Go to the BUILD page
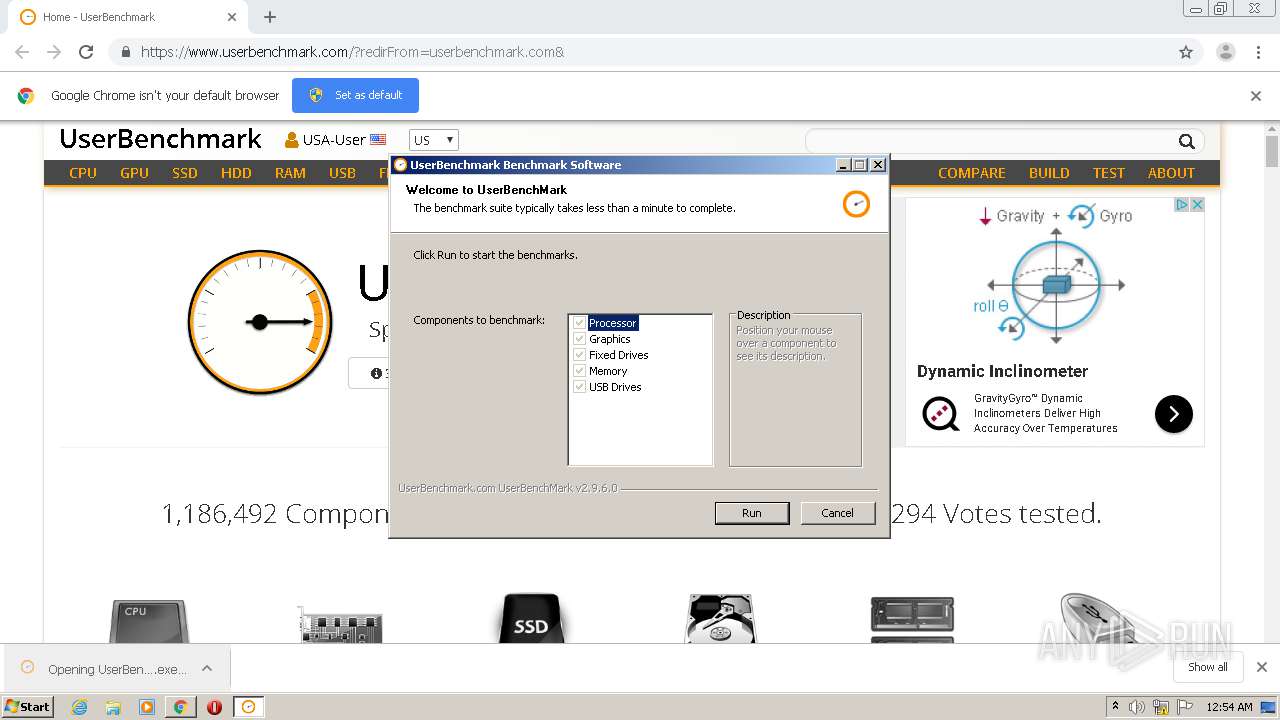 coord(1049,173)
